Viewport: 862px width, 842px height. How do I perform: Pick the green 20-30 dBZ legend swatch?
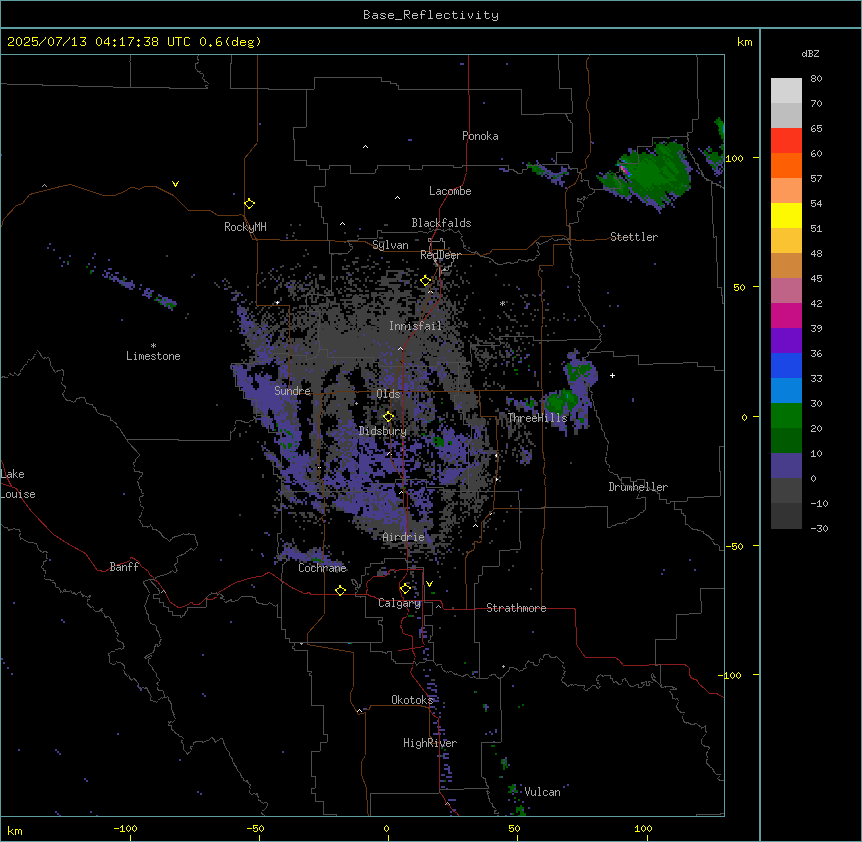[x=786, y=416]
